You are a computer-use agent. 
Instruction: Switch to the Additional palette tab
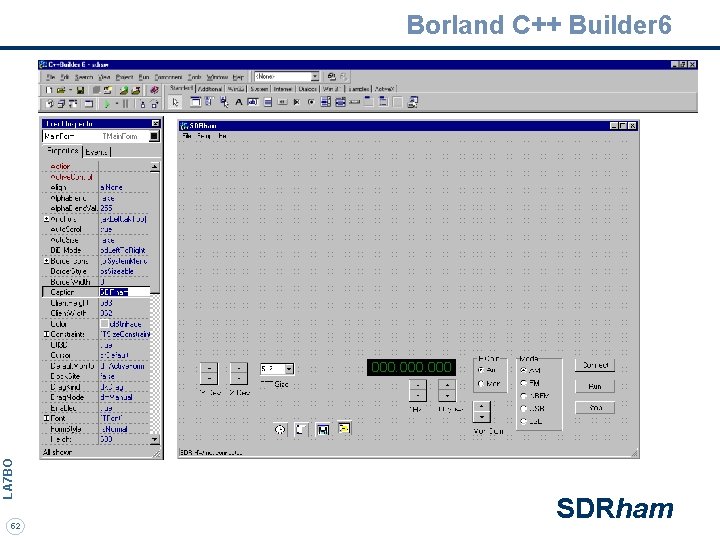coord(210,89)
